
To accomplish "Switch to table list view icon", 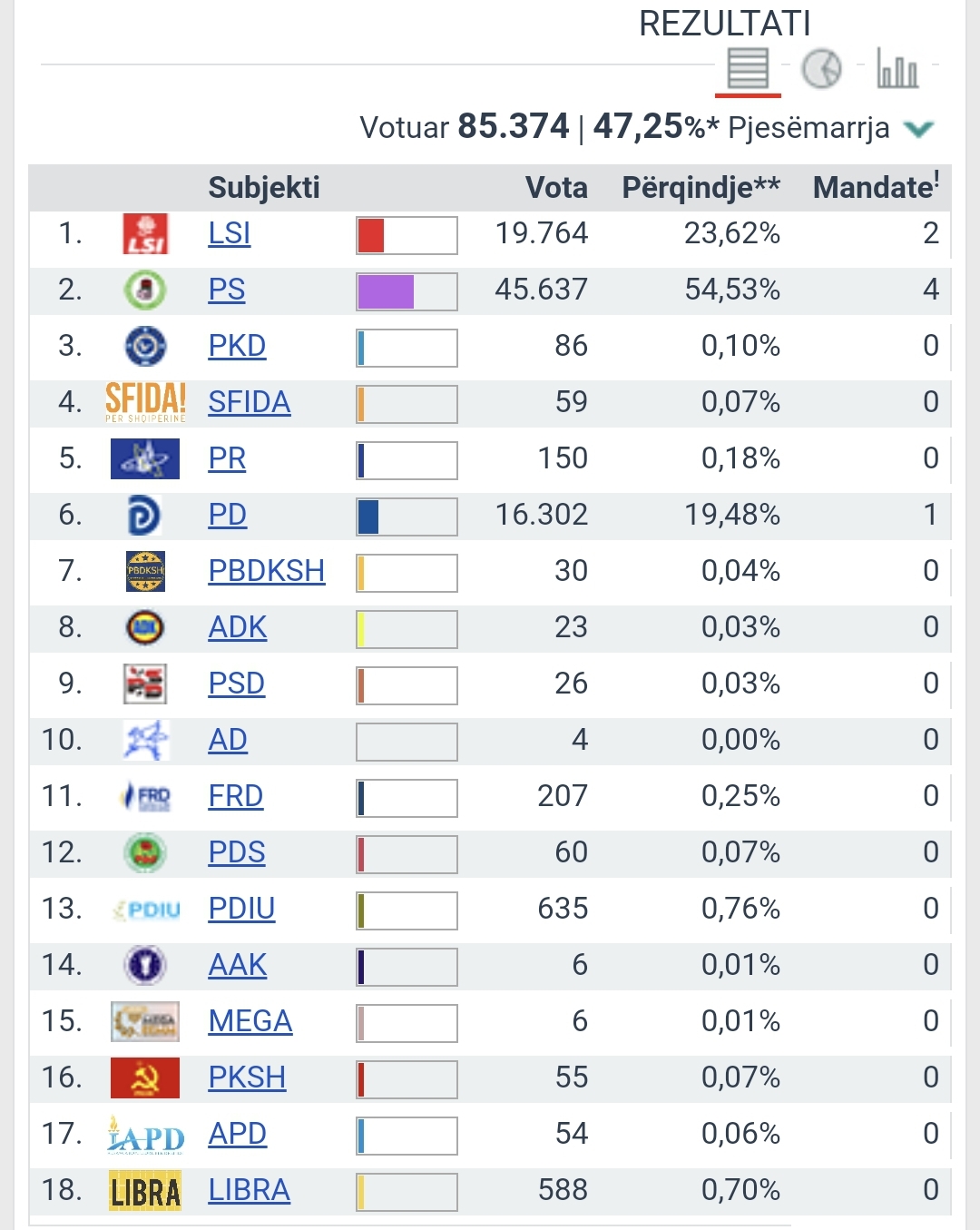I will pyautogui.click(x=748, y=69).
